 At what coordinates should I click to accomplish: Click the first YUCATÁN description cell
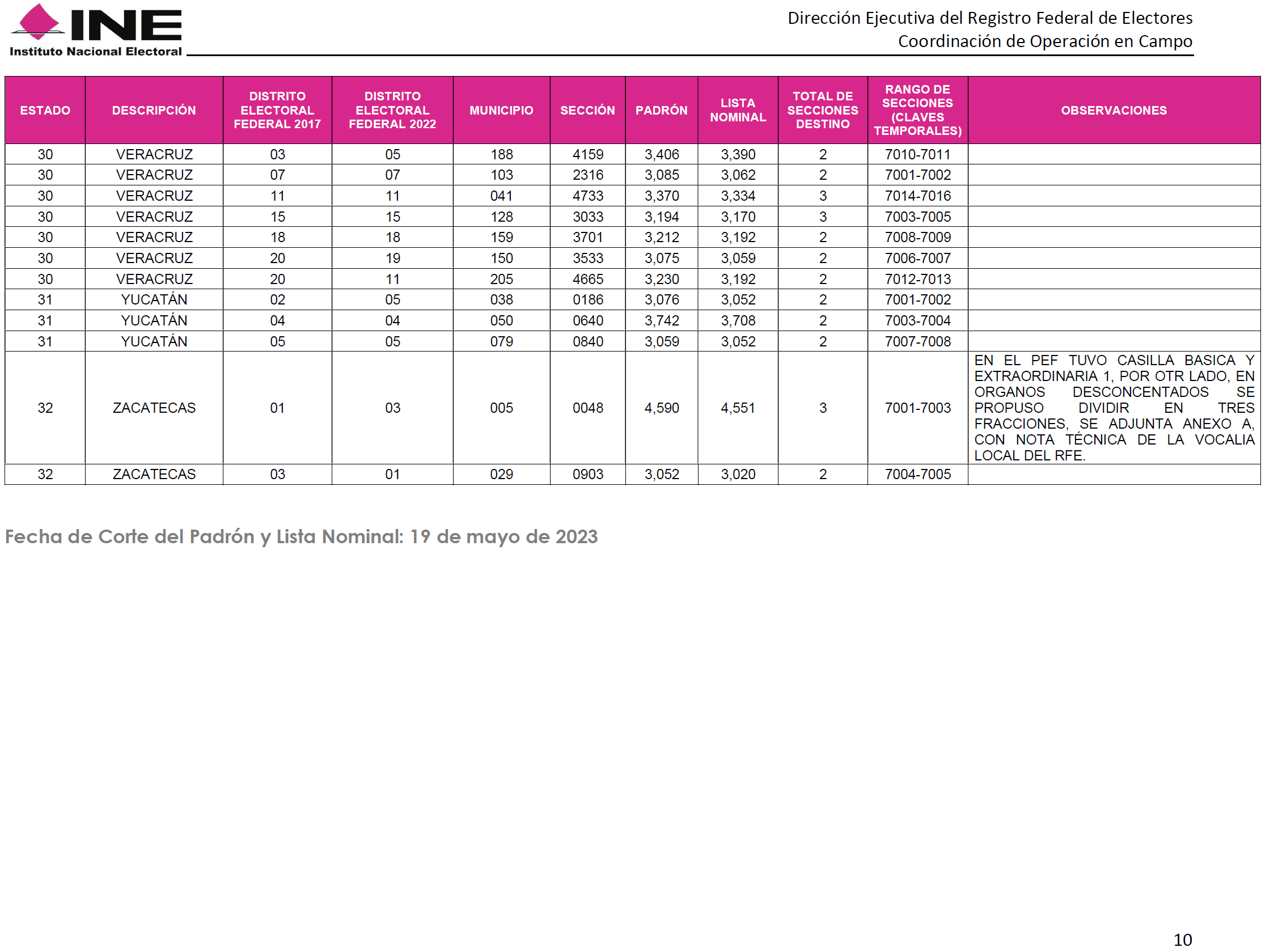point(154,299)
